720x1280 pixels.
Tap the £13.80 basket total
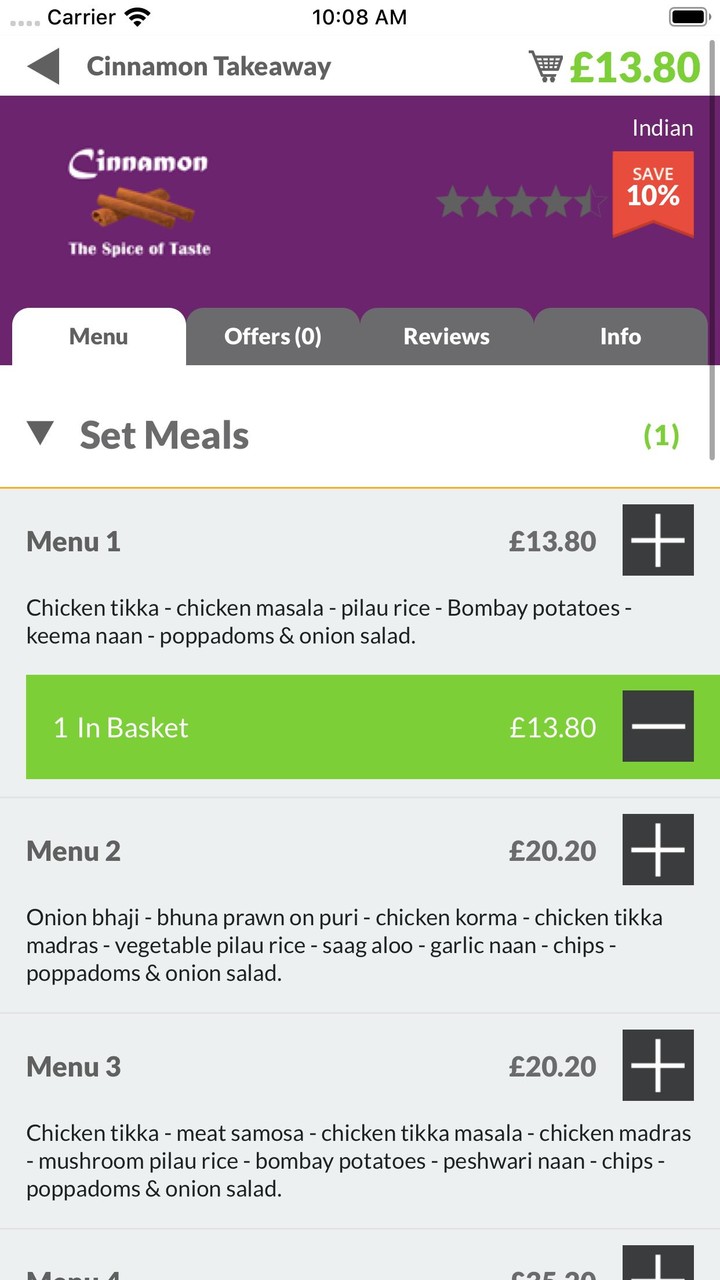click(x=635, y=67)
